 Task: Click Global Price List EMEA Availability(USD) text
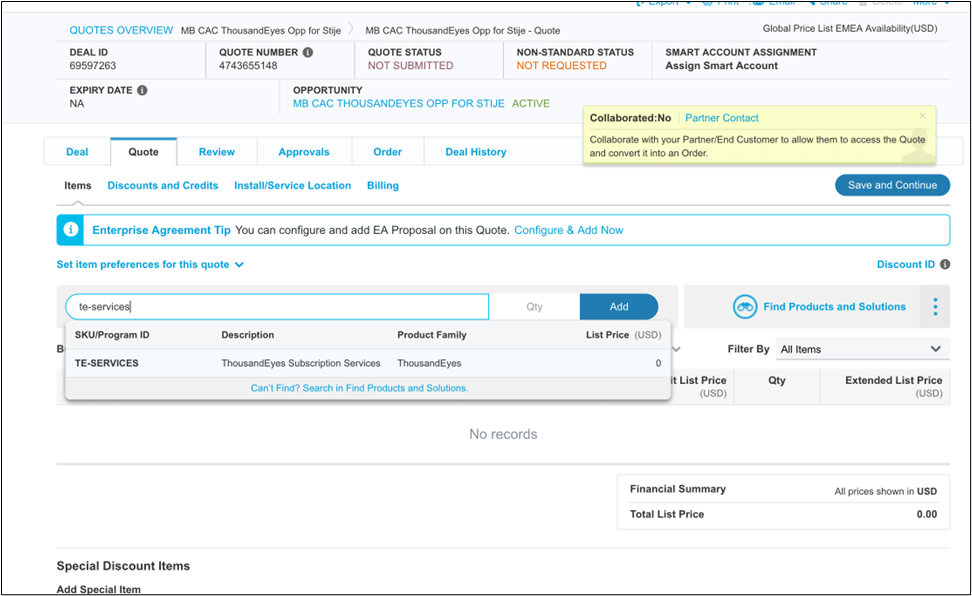850,29
